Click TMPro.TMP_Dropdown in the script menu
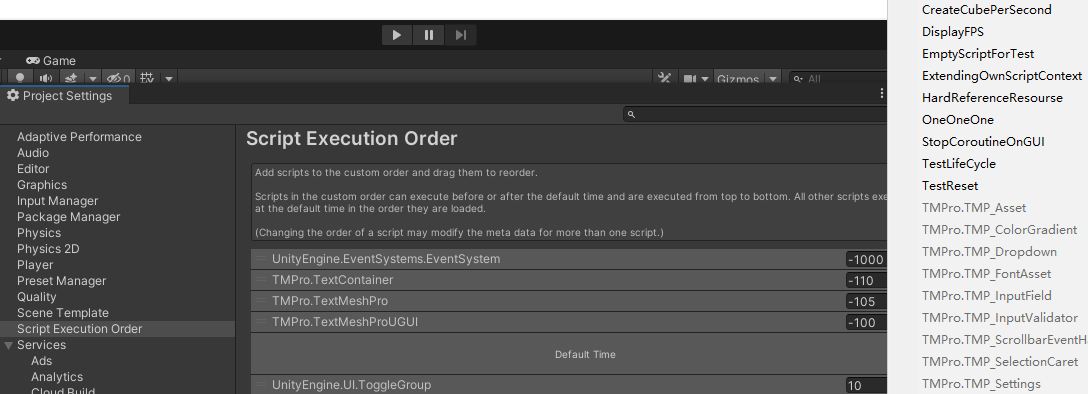The width and height of the screenshot is (1088, 394). (x=989, y=252)
